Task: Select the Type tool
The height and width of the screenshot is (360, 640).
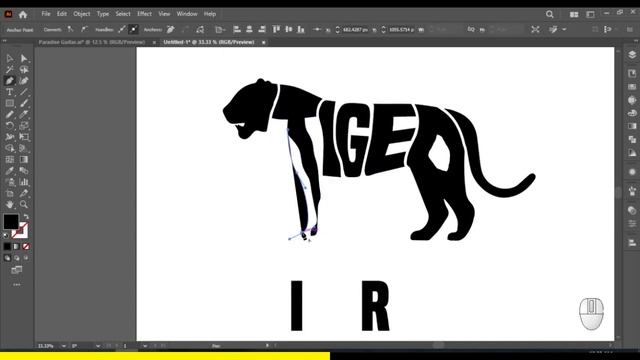Action: tap(9, 92)
